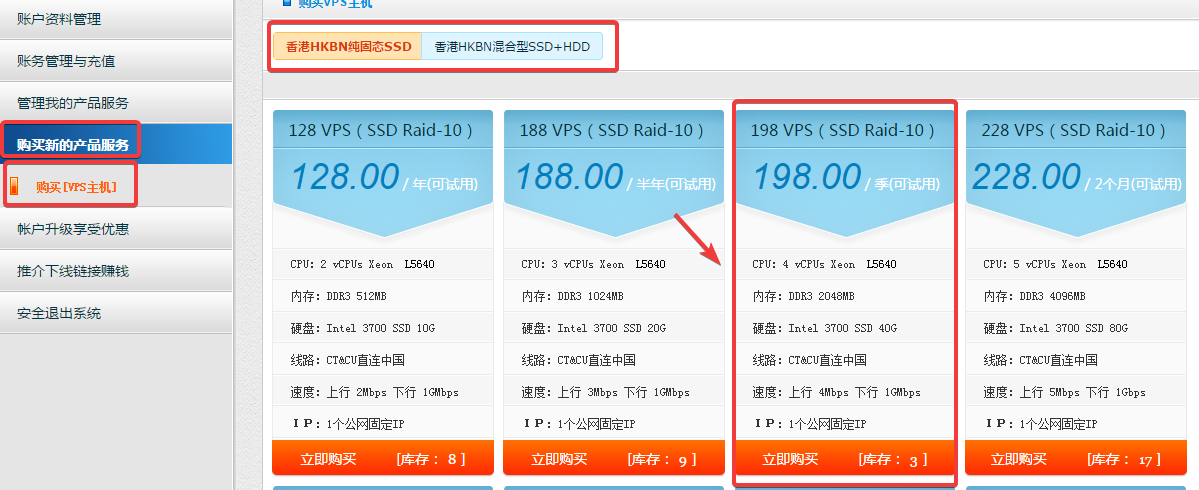This screenshot has height=490, width=1199.
Task: Click the 188 VPS ( SSD Raid-10 ) card title
Action: [x=614, y=130]
